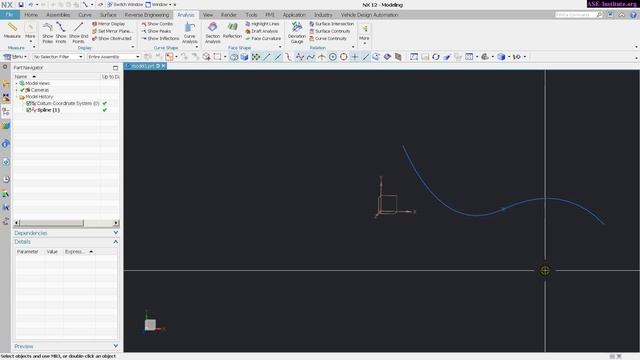The height and width of the screenshot is (360, 640).
Task: Open the Part Navigator sidebar tab icon
Action: click(6, 112)
